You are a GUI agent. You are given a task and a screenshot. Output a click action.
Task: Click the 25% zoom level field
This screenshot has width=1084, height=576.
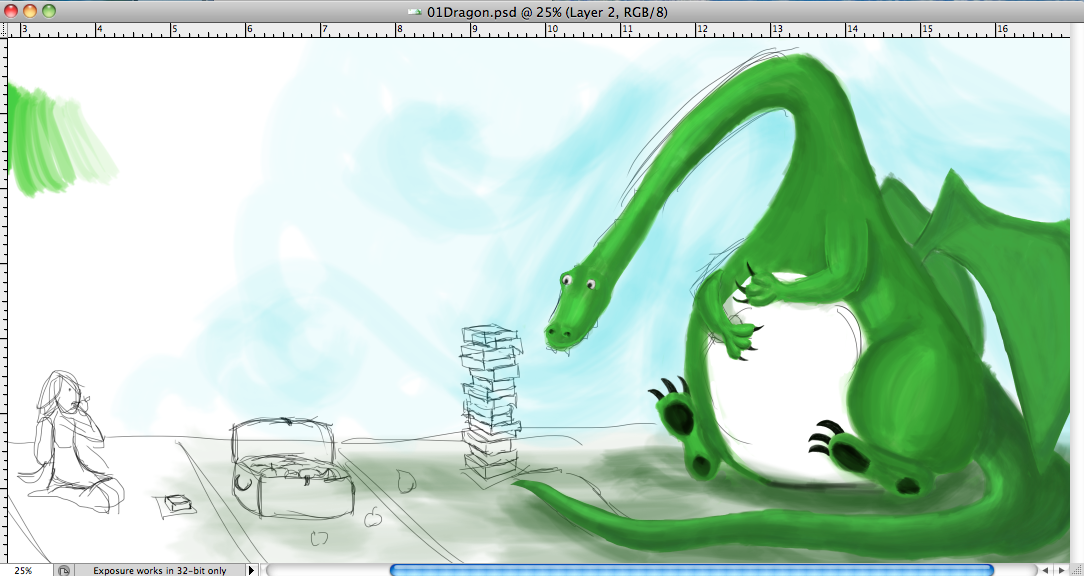[x=23, y=570]
